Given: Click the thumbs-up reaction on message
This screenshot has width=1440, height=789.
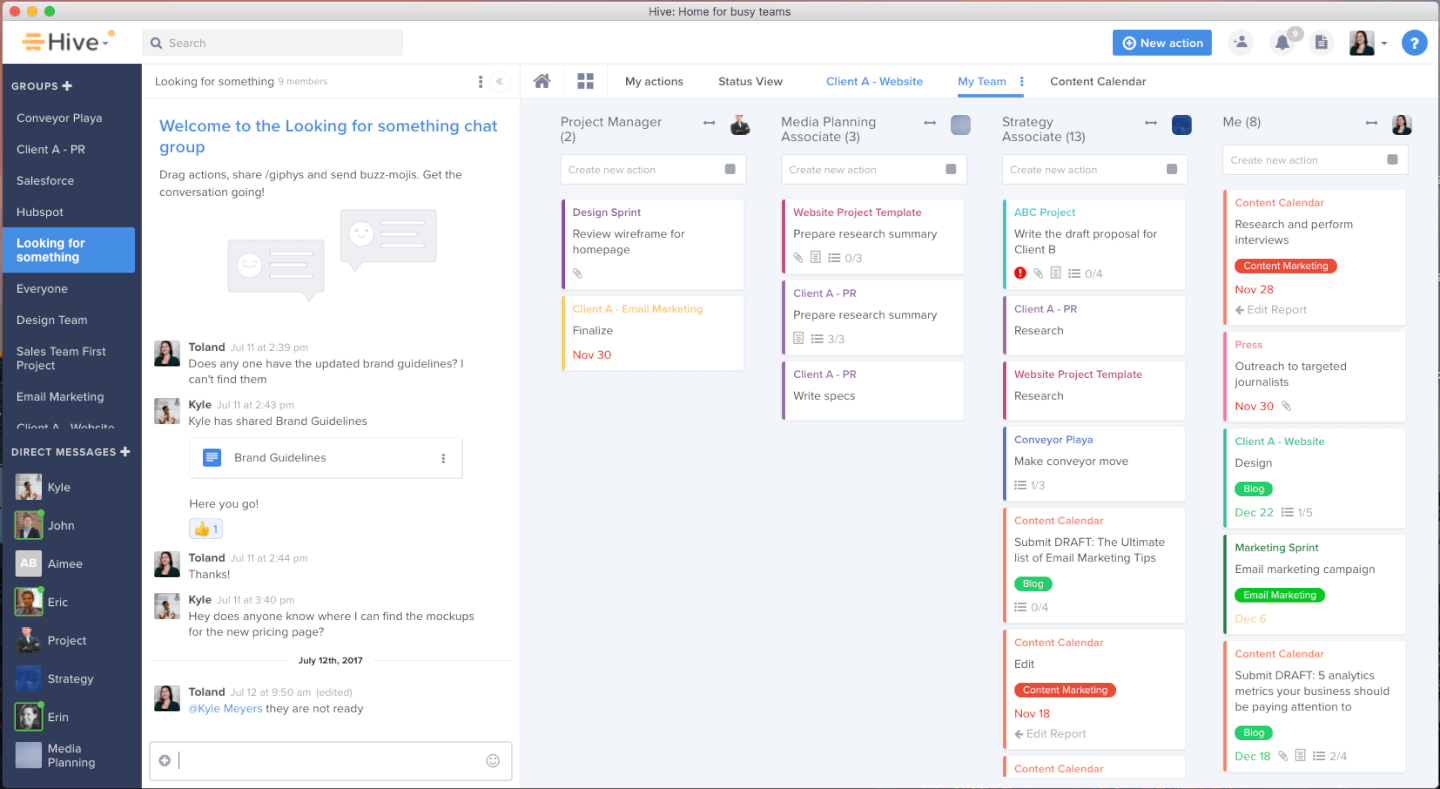Looking at the screenshot, I should tap(205, 529).
